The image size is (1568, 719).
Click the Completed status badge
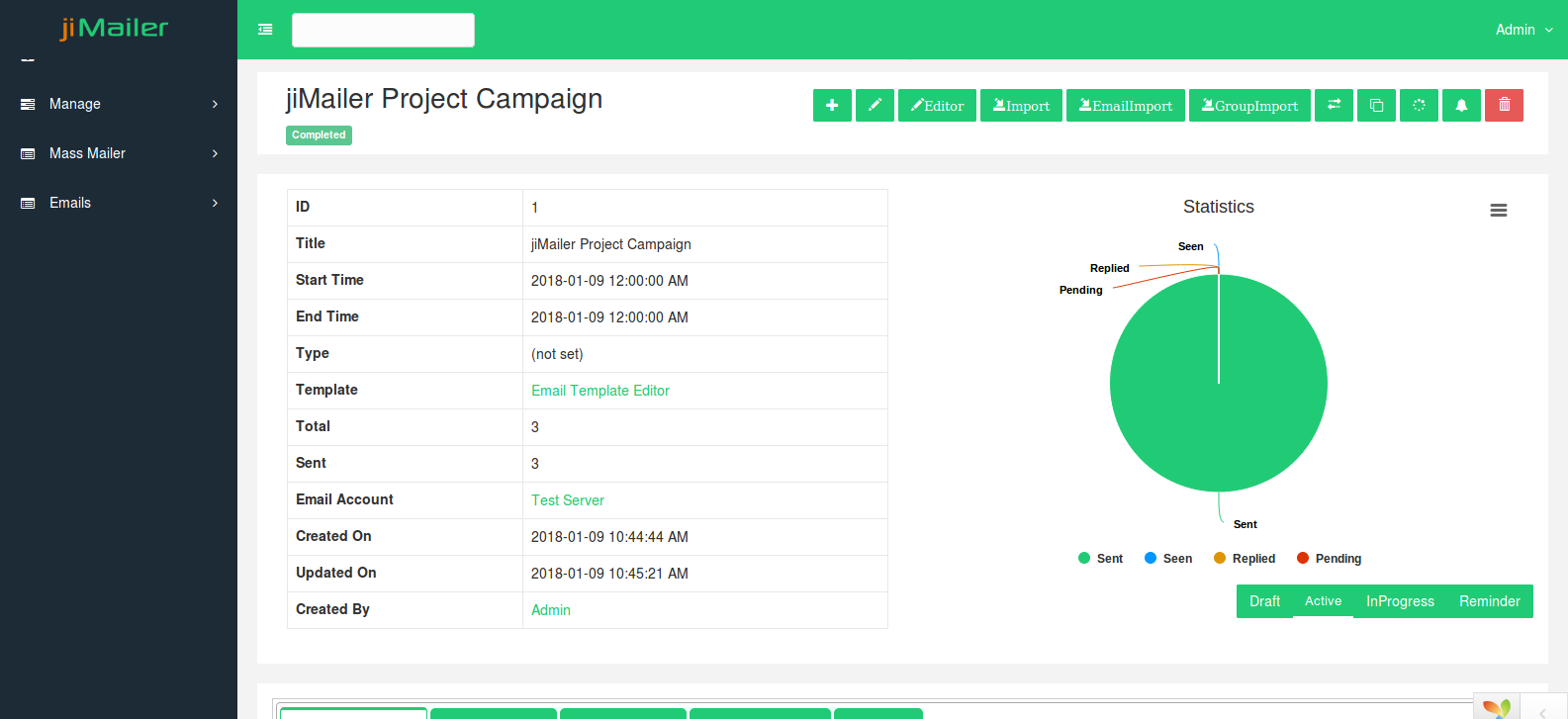[x=319, y=135]
